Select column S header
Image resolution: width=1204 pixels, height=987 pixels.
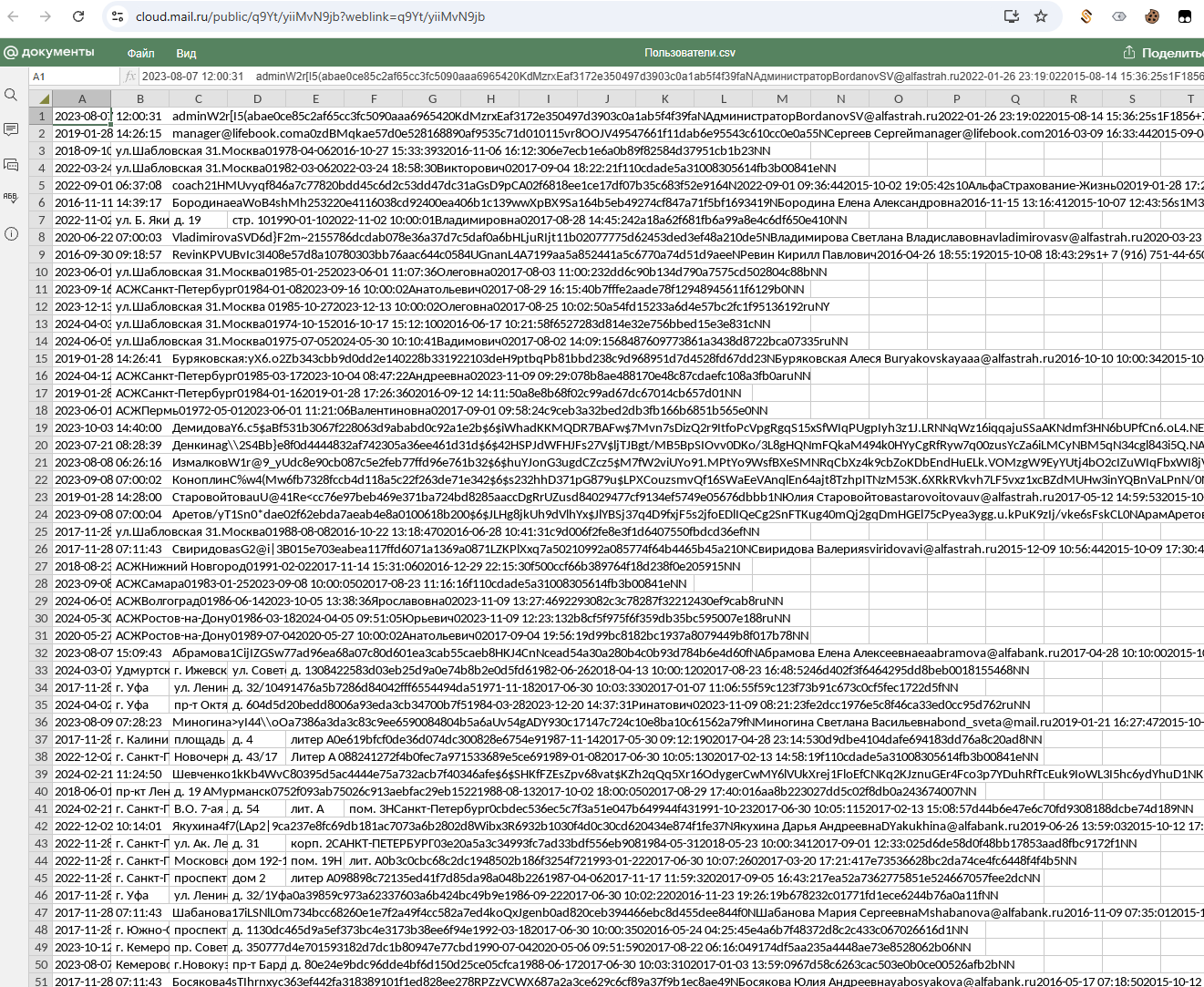[1132, 98]
